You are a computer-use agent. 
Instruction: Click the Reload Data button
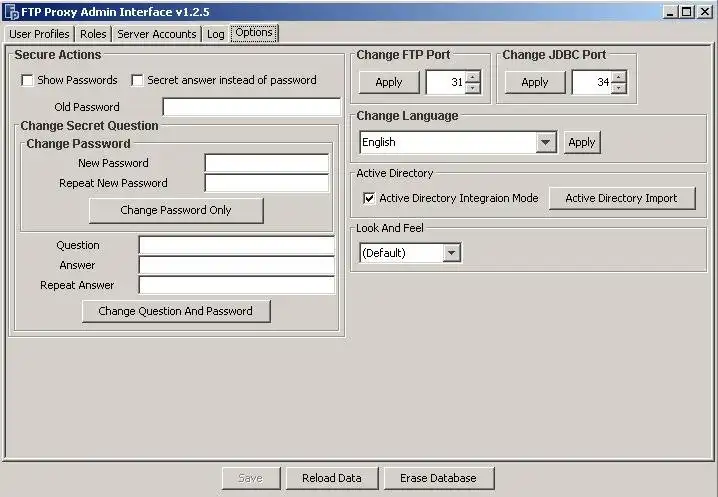pyautogui.click(x=332, y=478)
